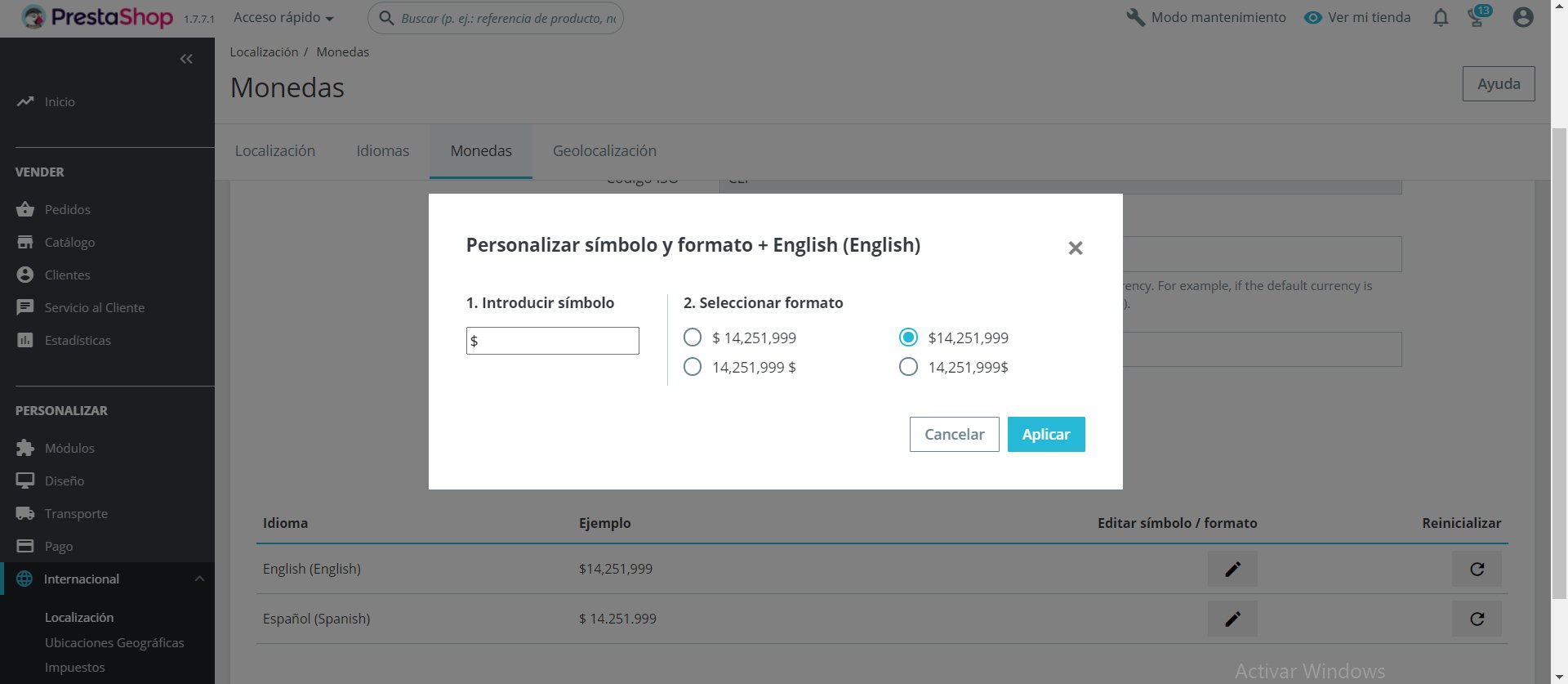Switch to the Idiomas tab

tap(382, 151)
